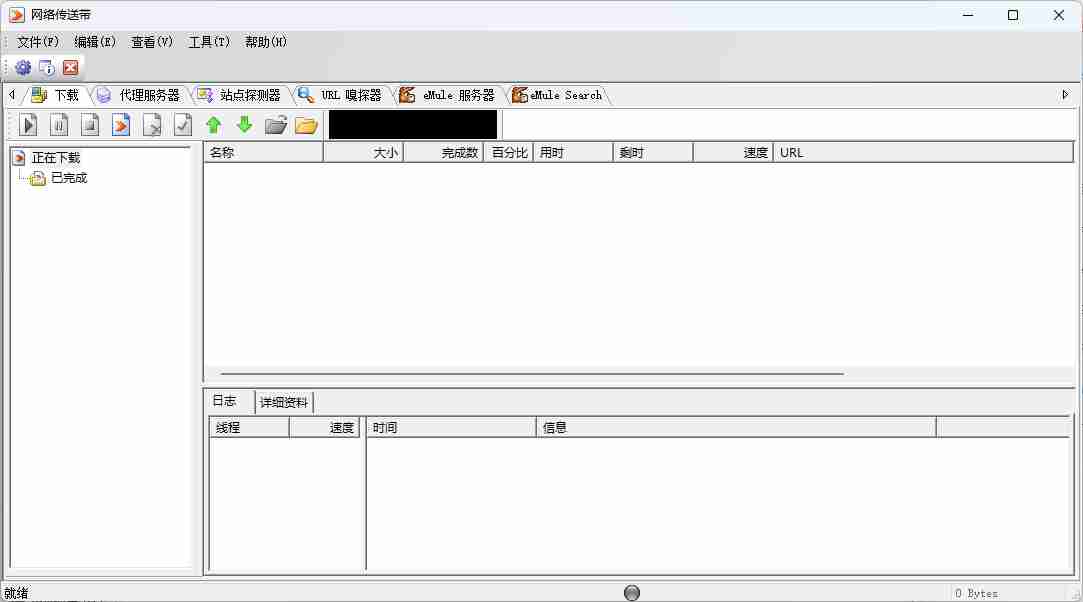Click the yellow open folder icon
The width and height of the screenshot is (1083, 602).
[x=306, y=125]
